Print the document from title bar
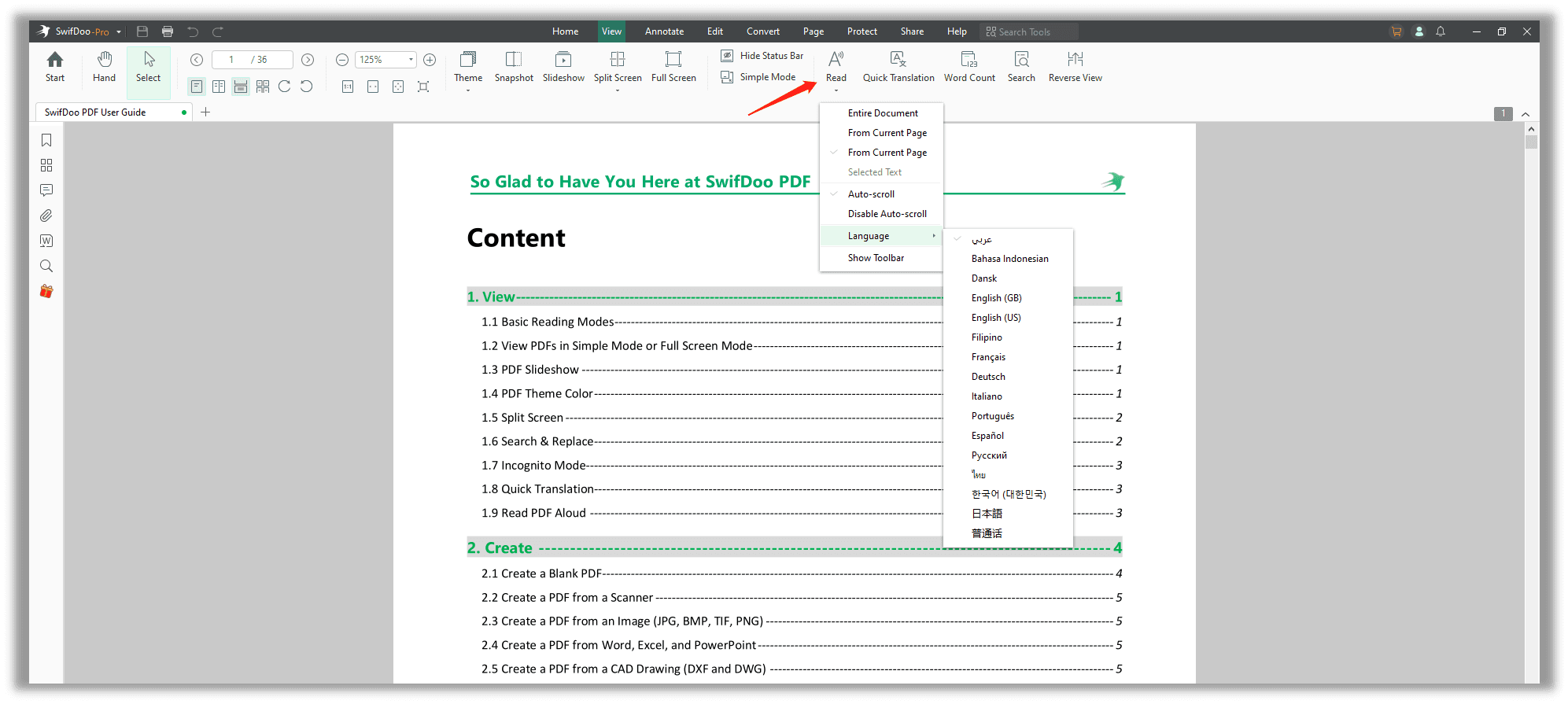Viewport: 1568px width, 704px height. pos(168,31)
